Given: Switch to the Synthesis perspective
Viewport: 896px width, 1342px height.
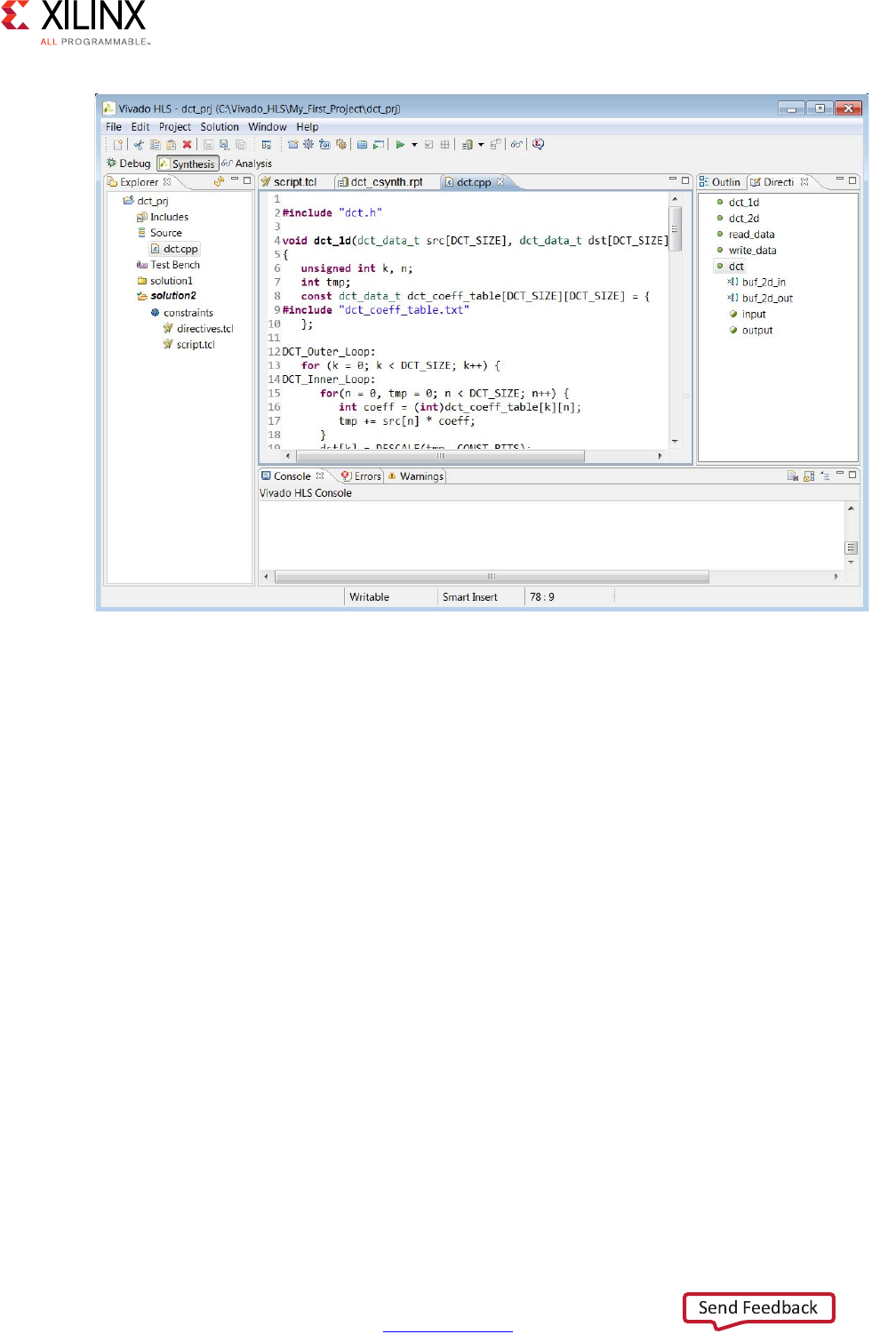Looking at the screenshot, I should tap(188, 164).
